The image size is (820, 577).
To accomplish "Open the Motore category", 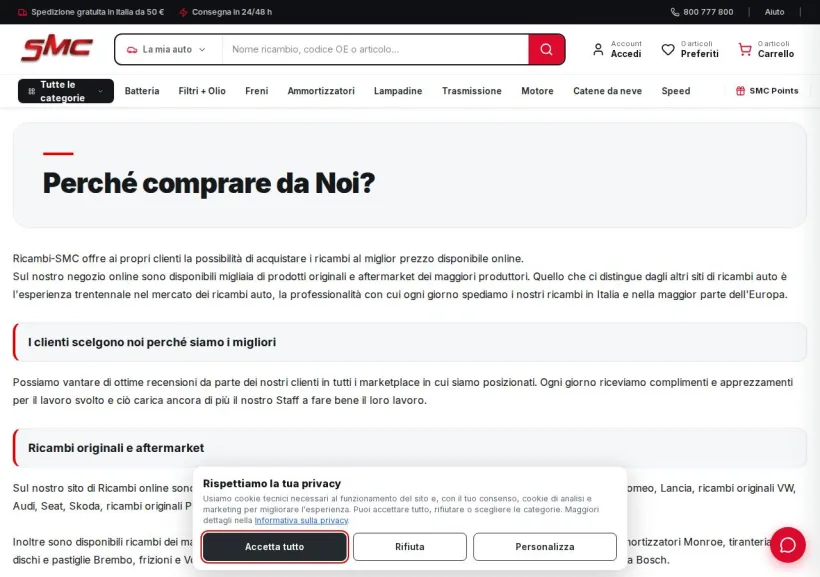I will point(537,91).
